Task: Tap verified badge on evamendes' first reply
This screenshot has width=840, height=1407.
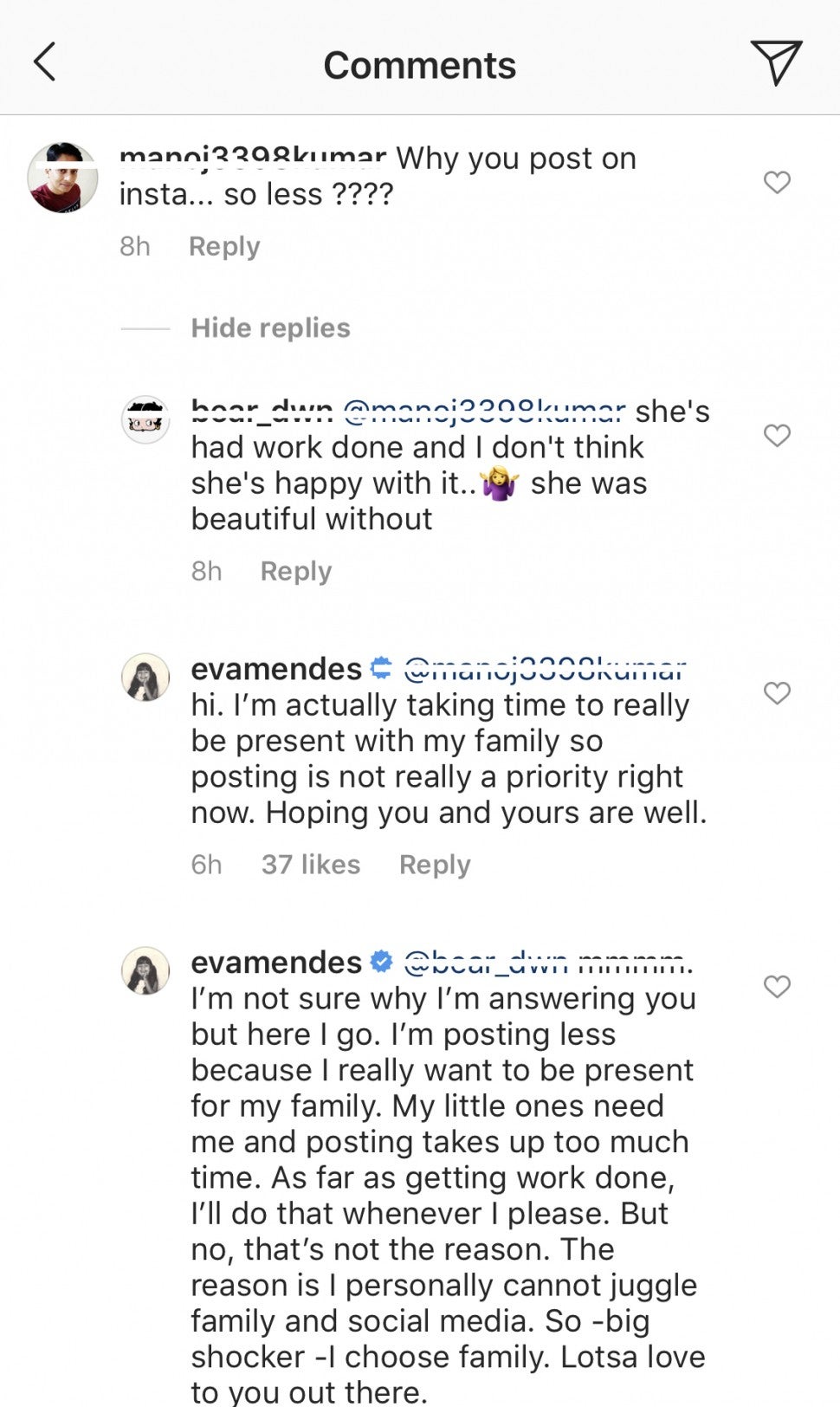Action: [381, 668]
